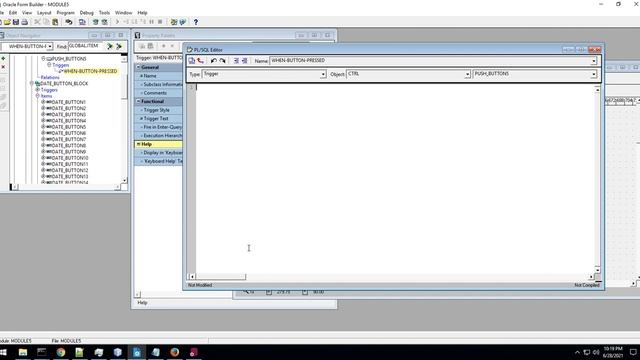Open the Program menu
640x360 pixels.
pyautogui.click(x=65, y=13)
